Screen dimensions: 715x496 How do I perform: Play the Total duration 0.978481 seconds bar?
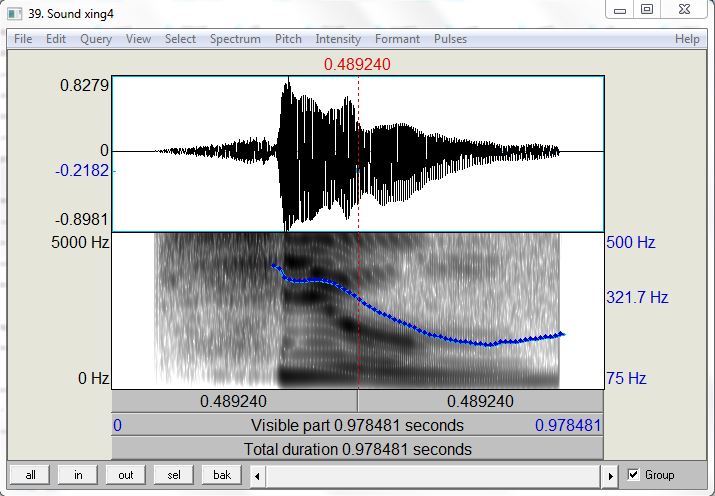(x=358, y=449)
